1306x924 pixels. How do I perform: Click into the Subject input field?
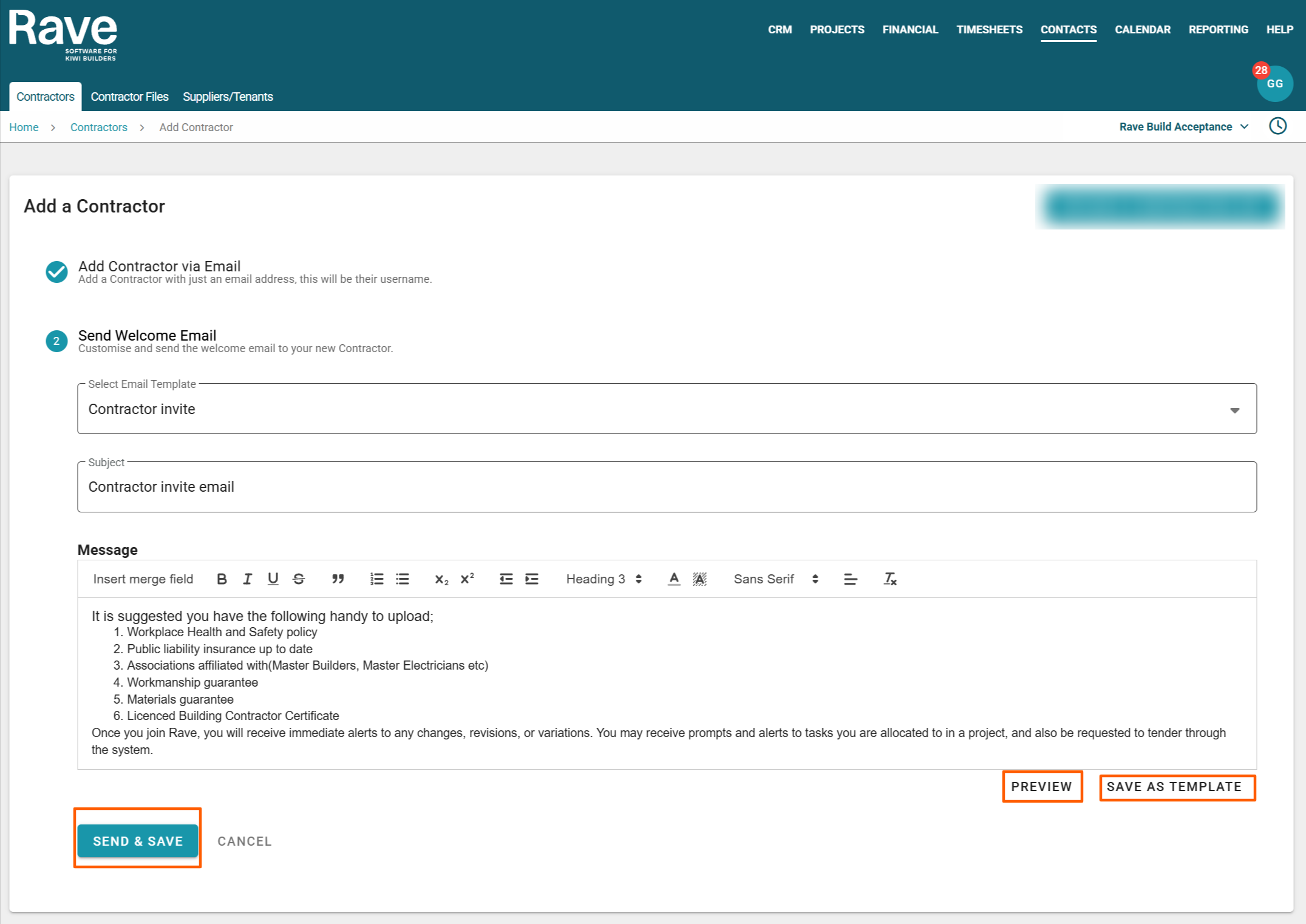click(666, 487)
